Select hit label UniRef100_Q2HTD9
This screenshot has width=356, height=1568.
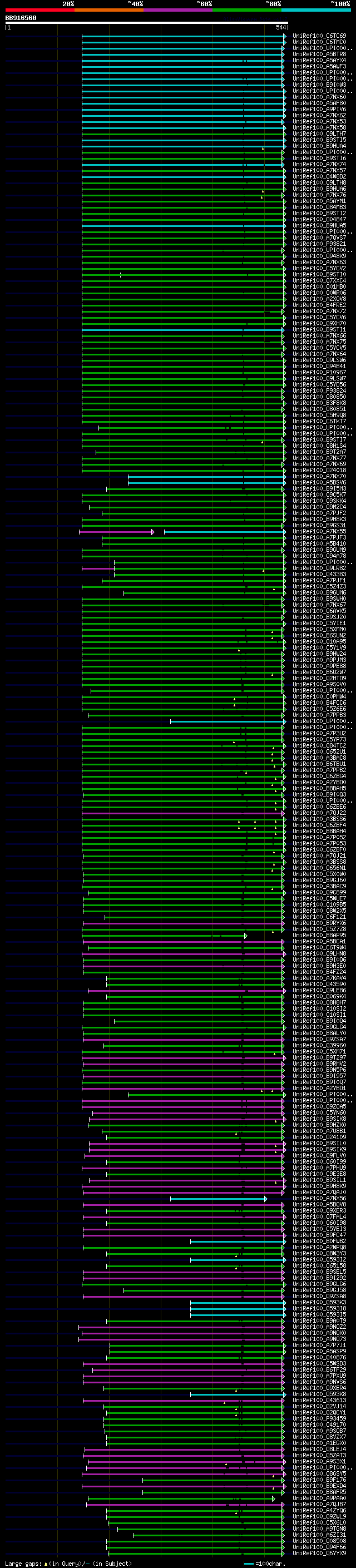[319, 678]
